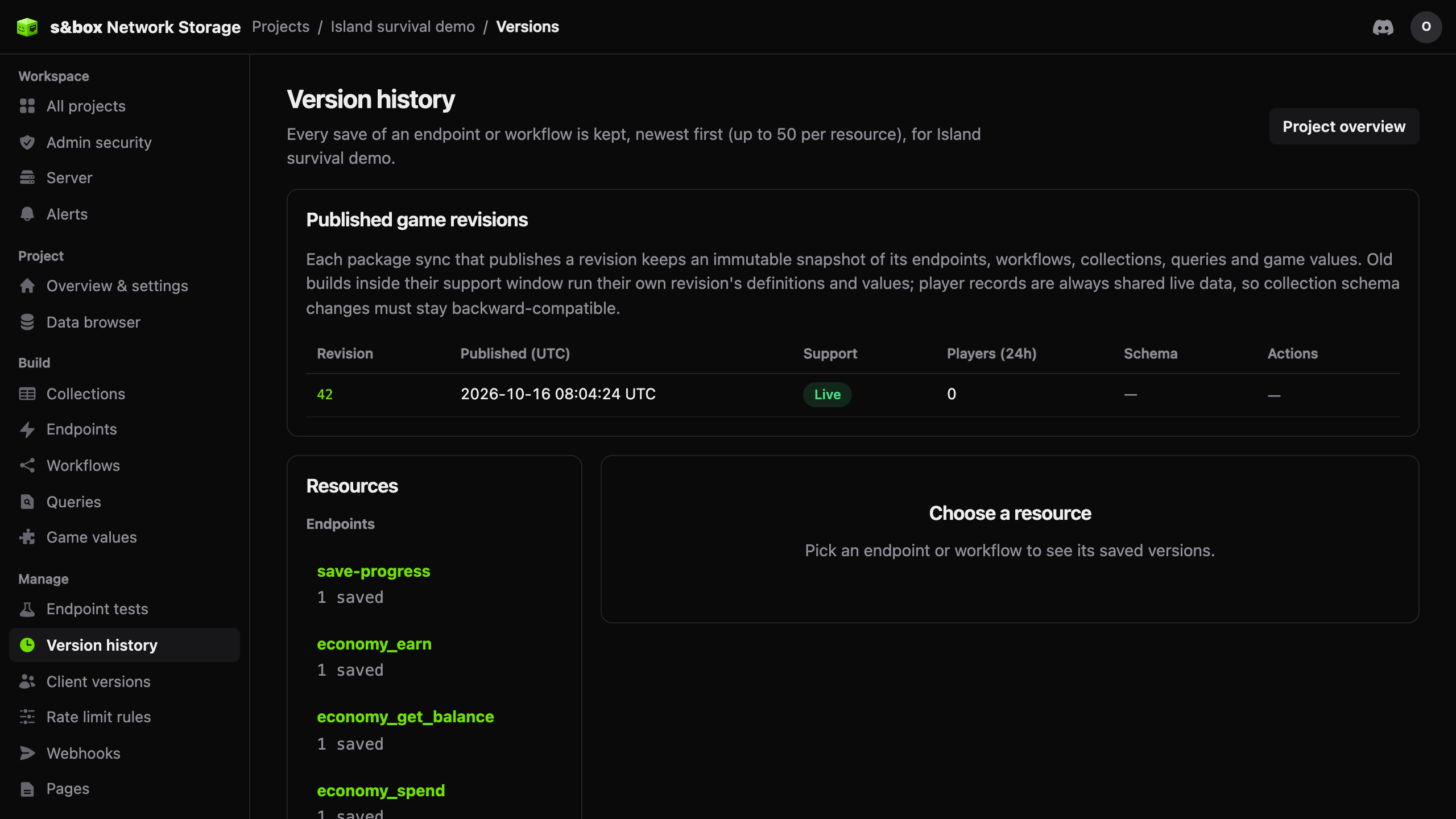
Task: Click the Live support badge
Action: [828, 394]
